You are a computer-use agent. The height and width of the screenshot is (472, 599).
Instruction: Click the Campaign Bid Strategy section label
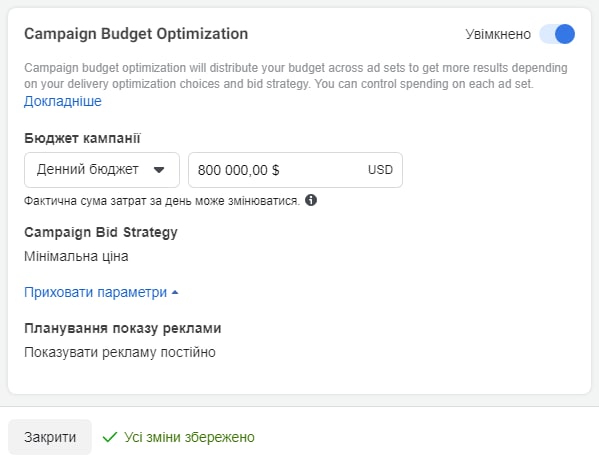click(x=101, y=232)
